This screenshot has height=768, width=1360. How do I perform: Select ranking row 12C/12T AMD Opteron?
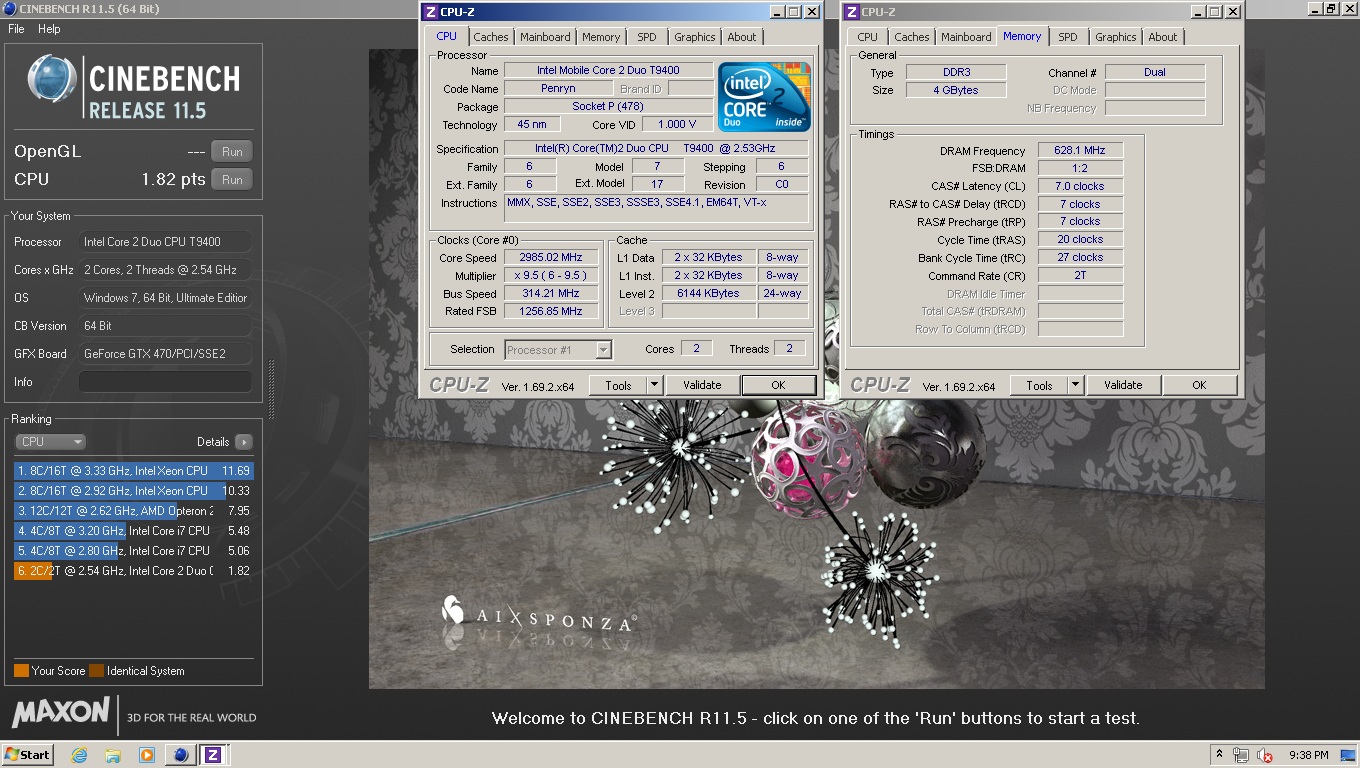coord(134,511)
